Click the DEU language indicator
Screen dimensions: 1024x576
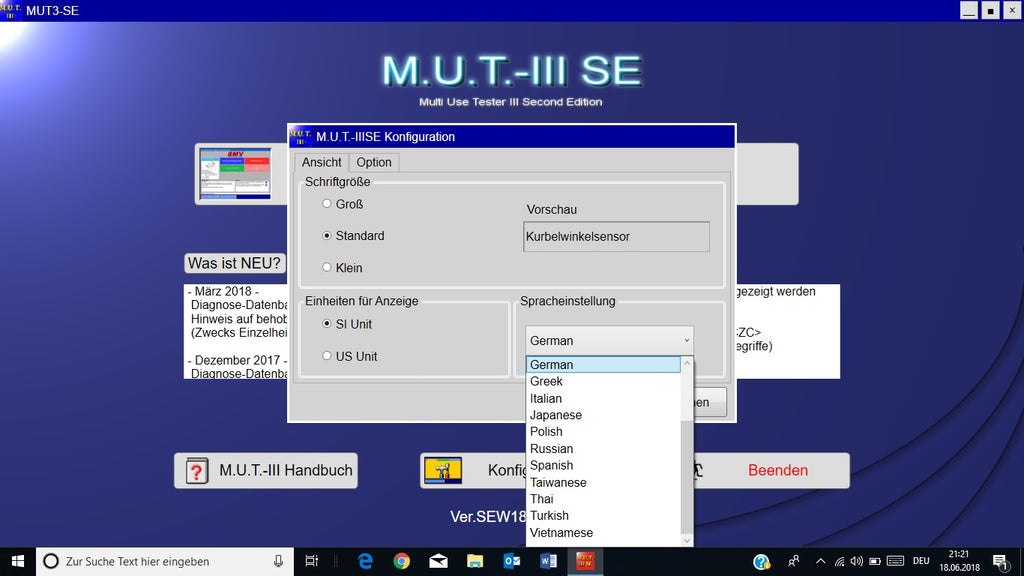pos(921,561)
